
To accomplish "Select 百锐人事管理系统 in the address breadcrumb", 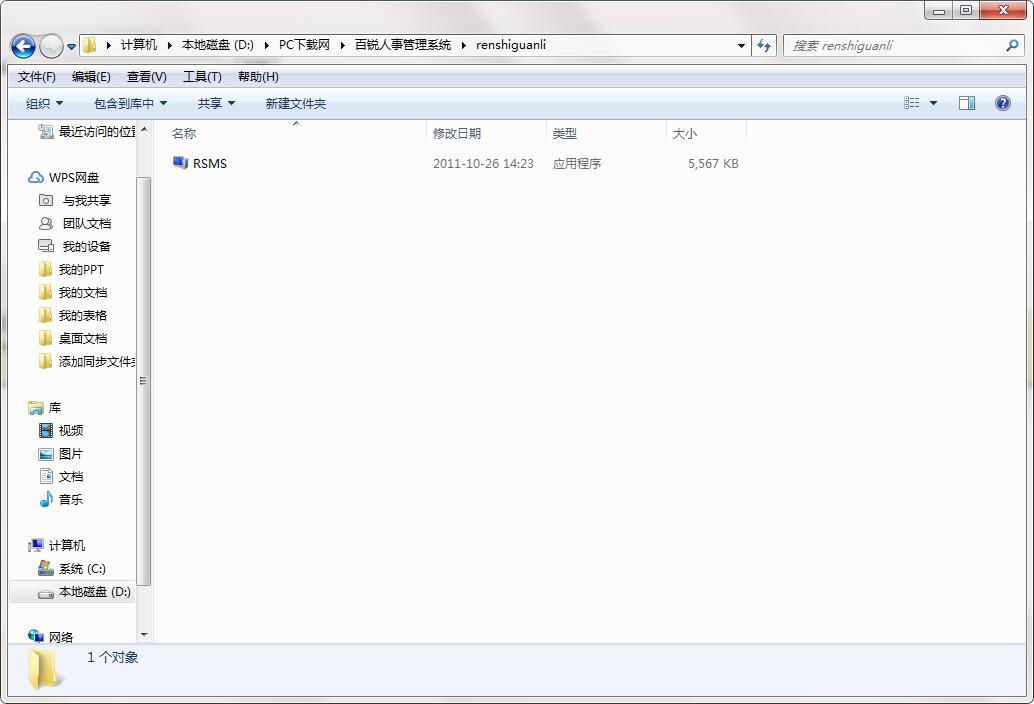I will (x=403, y=45).
